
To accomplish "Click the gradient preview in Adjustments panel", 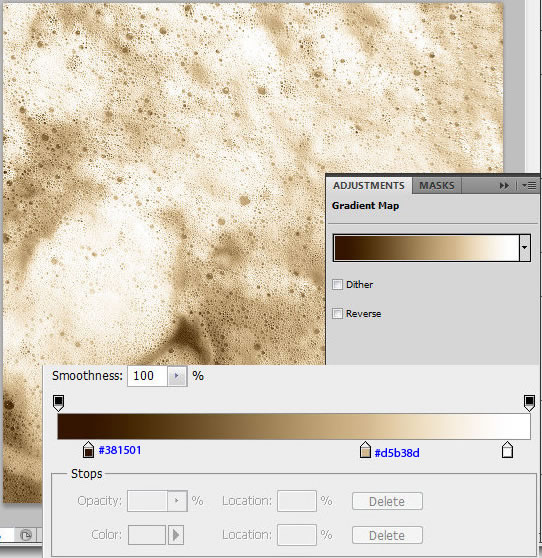I will 426,248.
